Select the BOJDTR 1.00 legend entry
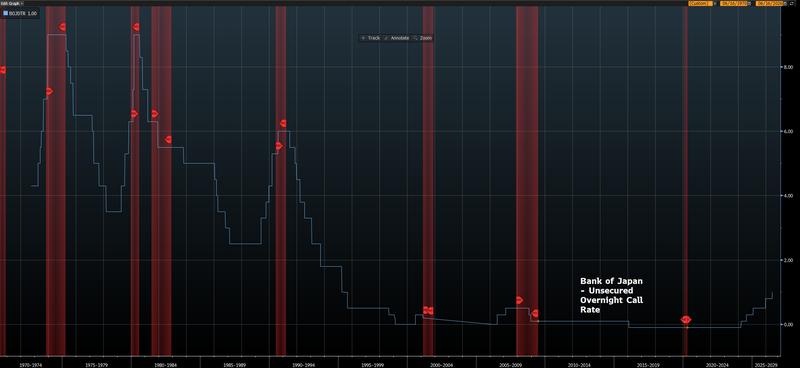The width and height of the screenshot is (800, 368). 20,13
